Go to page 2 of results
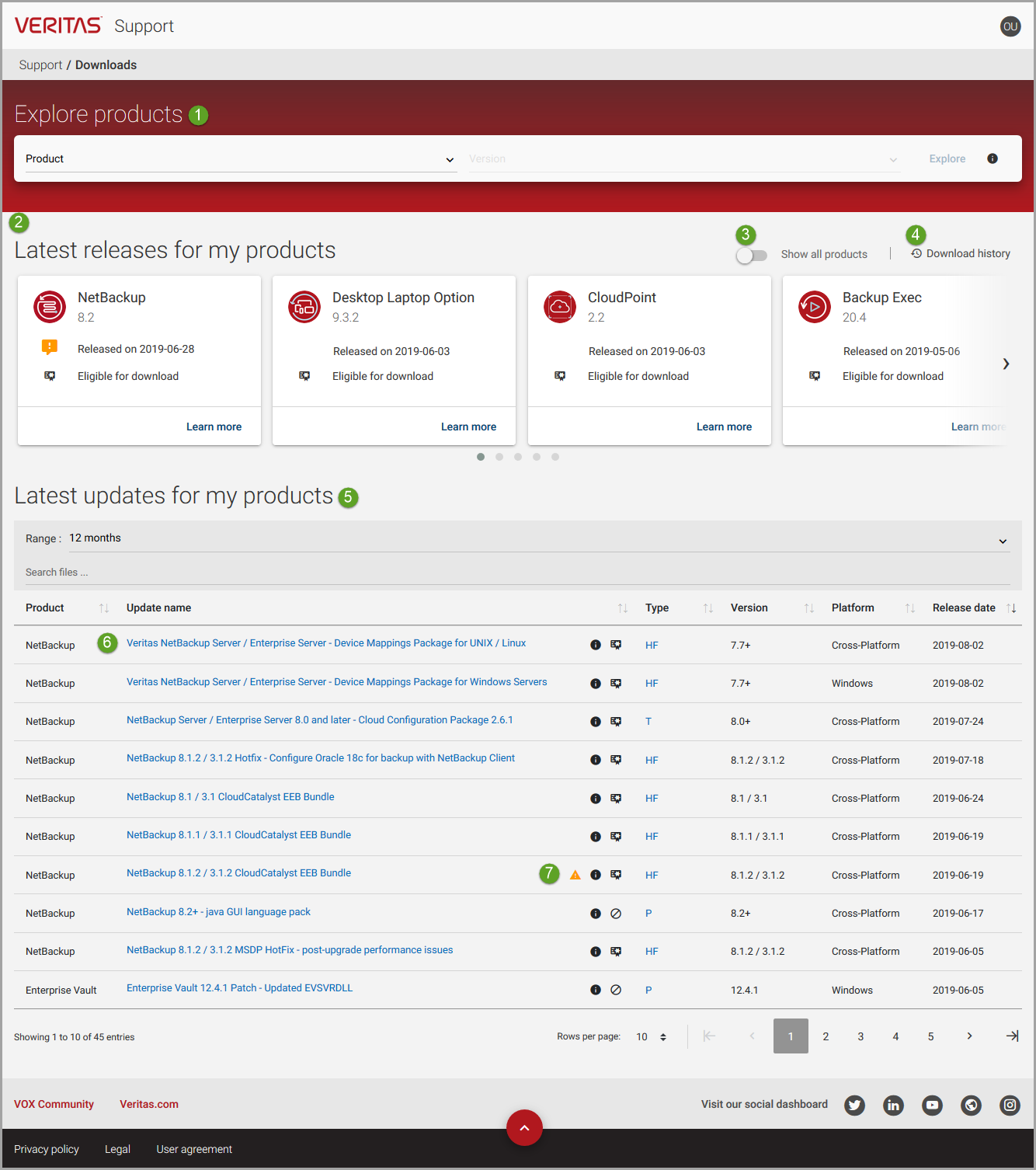The width and height of the screenshot is (1036, 1170). coord(826,1036)
